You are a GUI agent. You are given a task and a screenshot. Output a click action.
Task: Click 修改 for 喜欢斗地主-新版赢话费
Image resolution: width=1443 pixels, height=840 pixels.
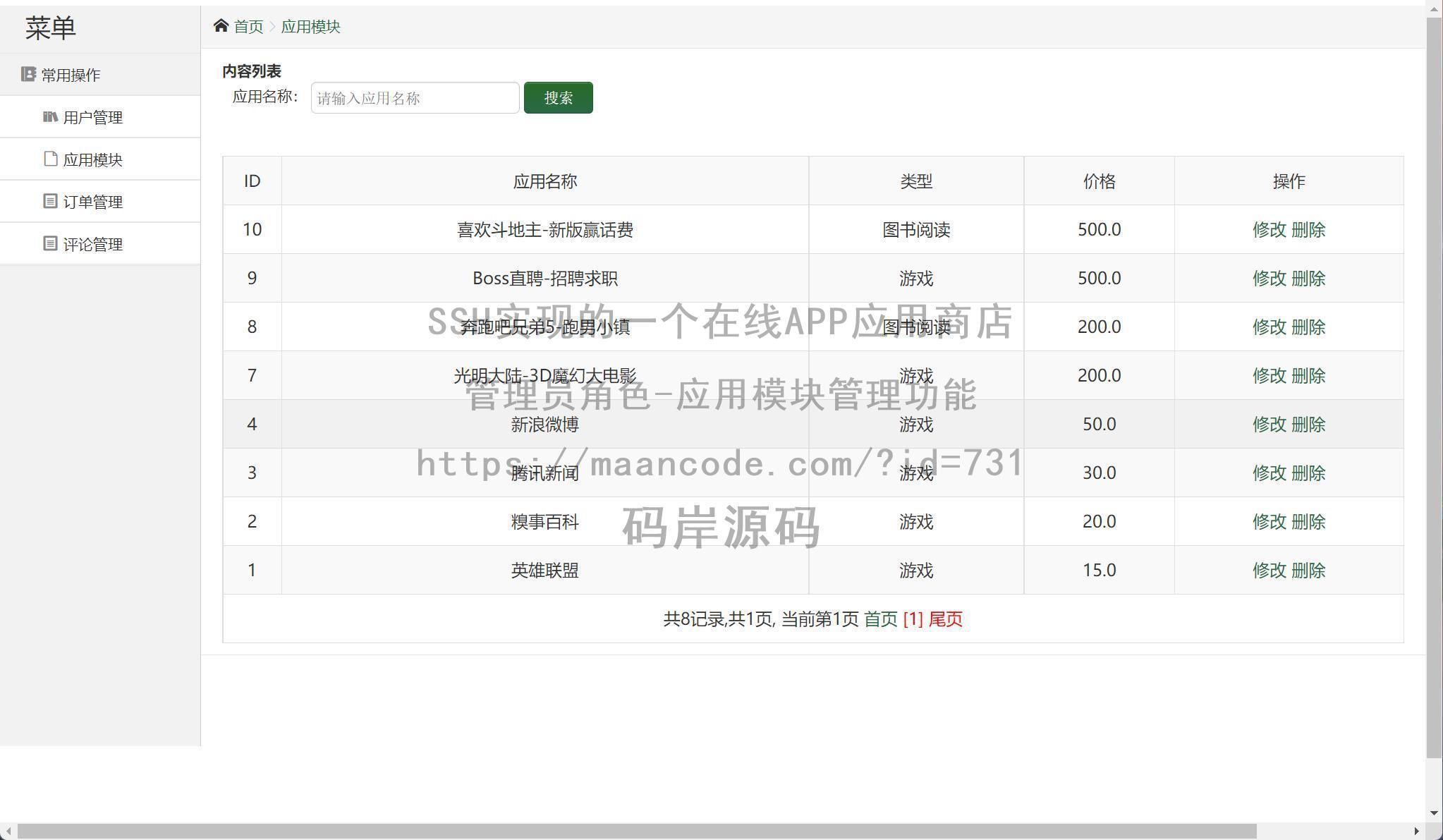point(1269,230)
